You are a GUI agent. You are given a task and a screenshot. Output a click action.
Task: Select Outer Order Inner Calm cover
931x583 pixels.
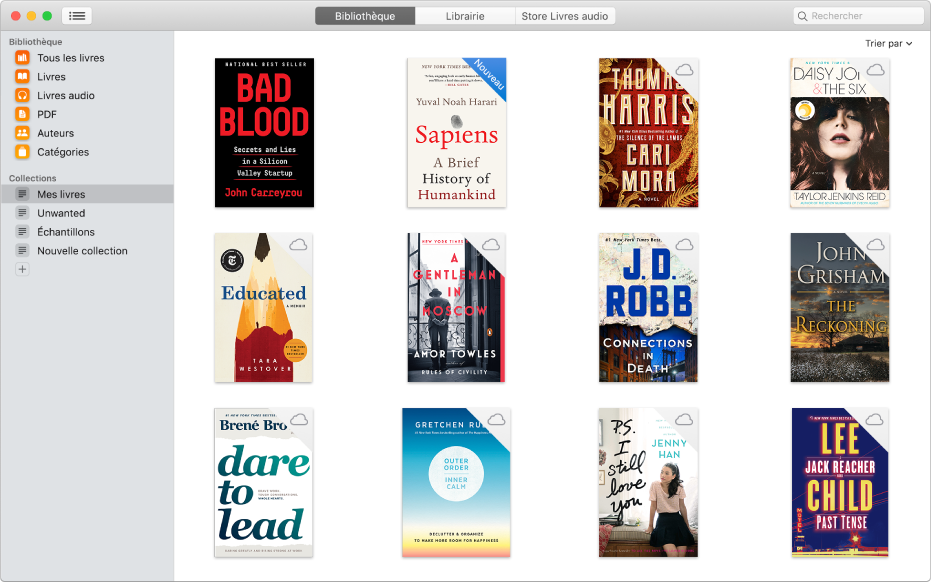[456, 483]
